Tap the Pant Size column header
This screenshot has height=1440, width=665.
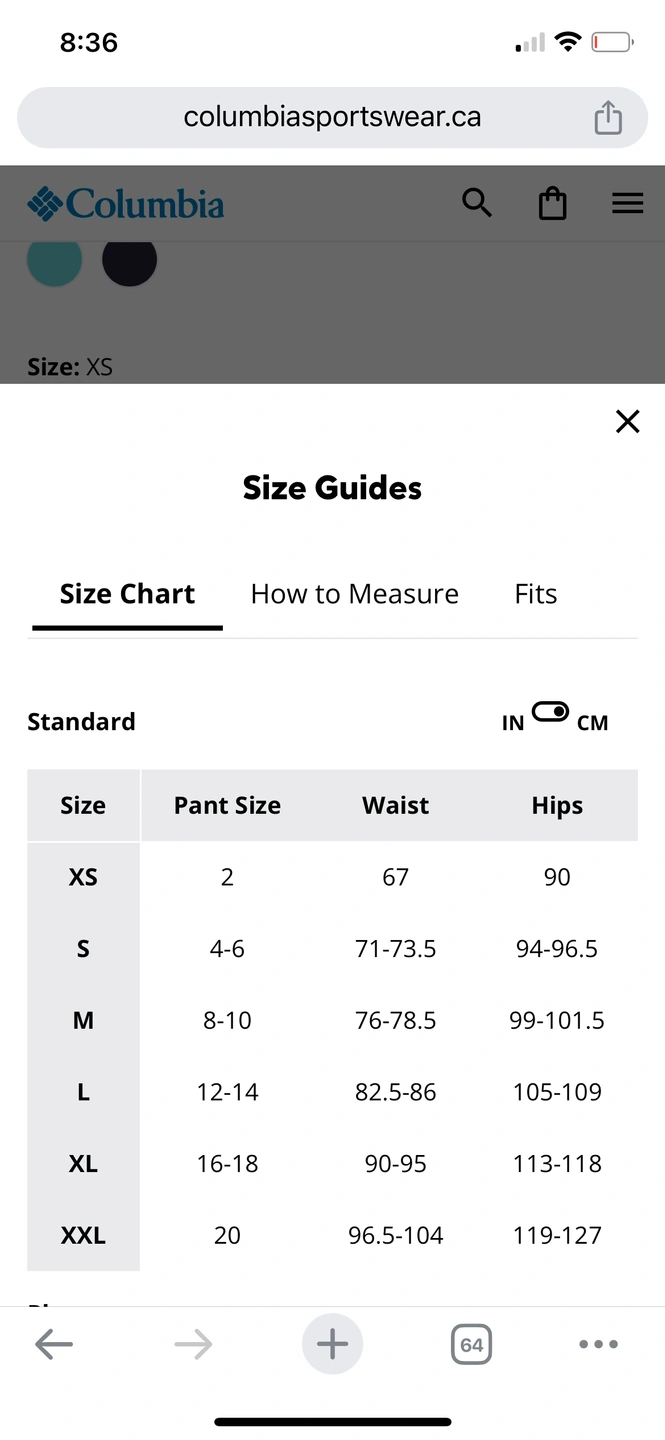pyautogui.click(x=227, y=805)
